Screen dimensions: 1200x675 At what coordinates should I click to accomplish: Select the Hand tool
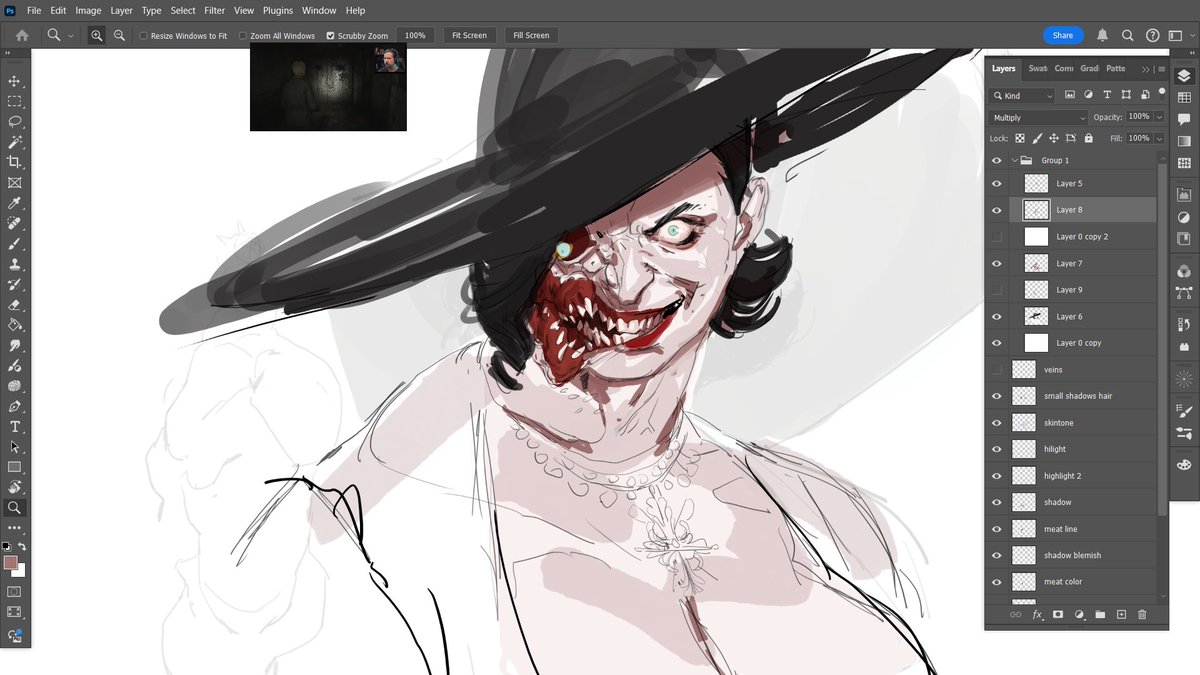click(x=14, y=487)
